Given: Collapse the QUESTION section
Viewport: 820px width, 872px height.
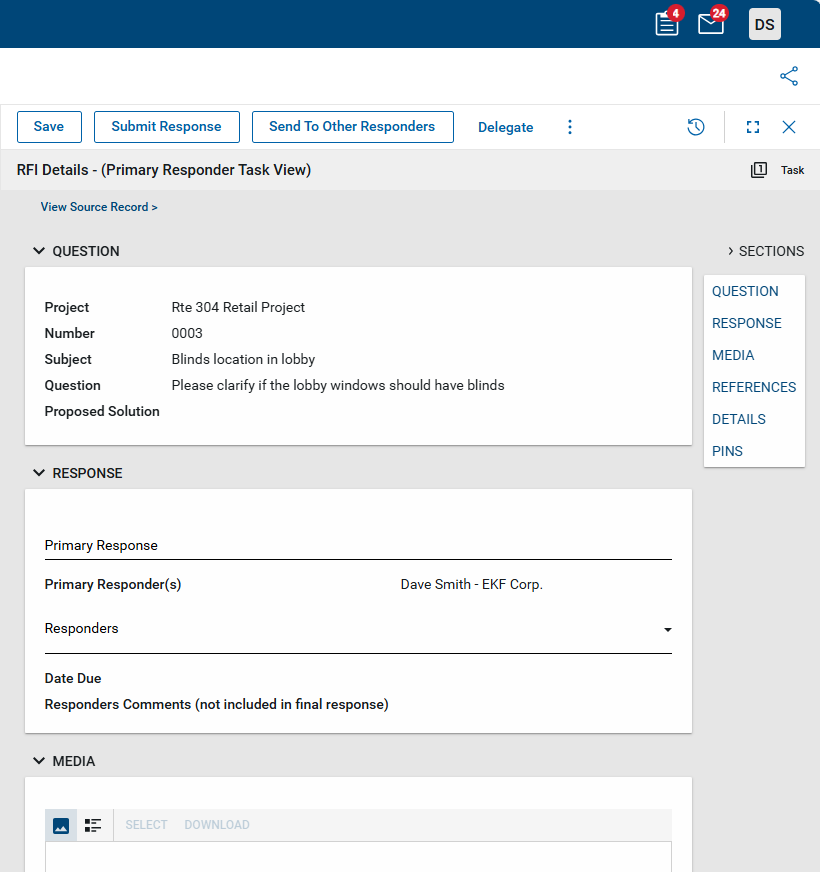Looking at the screenshot, I should coord(39,251).
